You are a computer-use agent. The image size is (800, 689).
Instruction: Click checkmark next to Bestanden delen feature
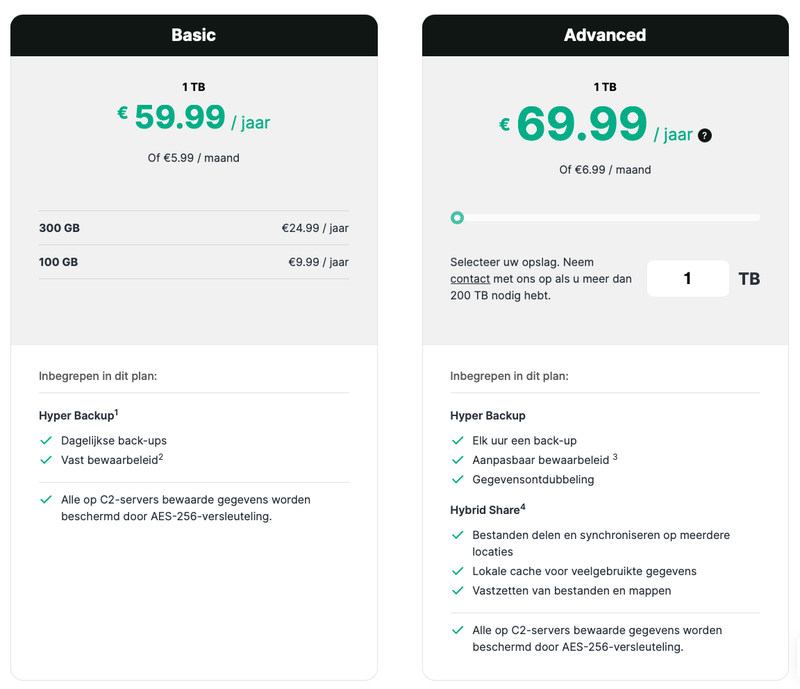tap(457, 535)
